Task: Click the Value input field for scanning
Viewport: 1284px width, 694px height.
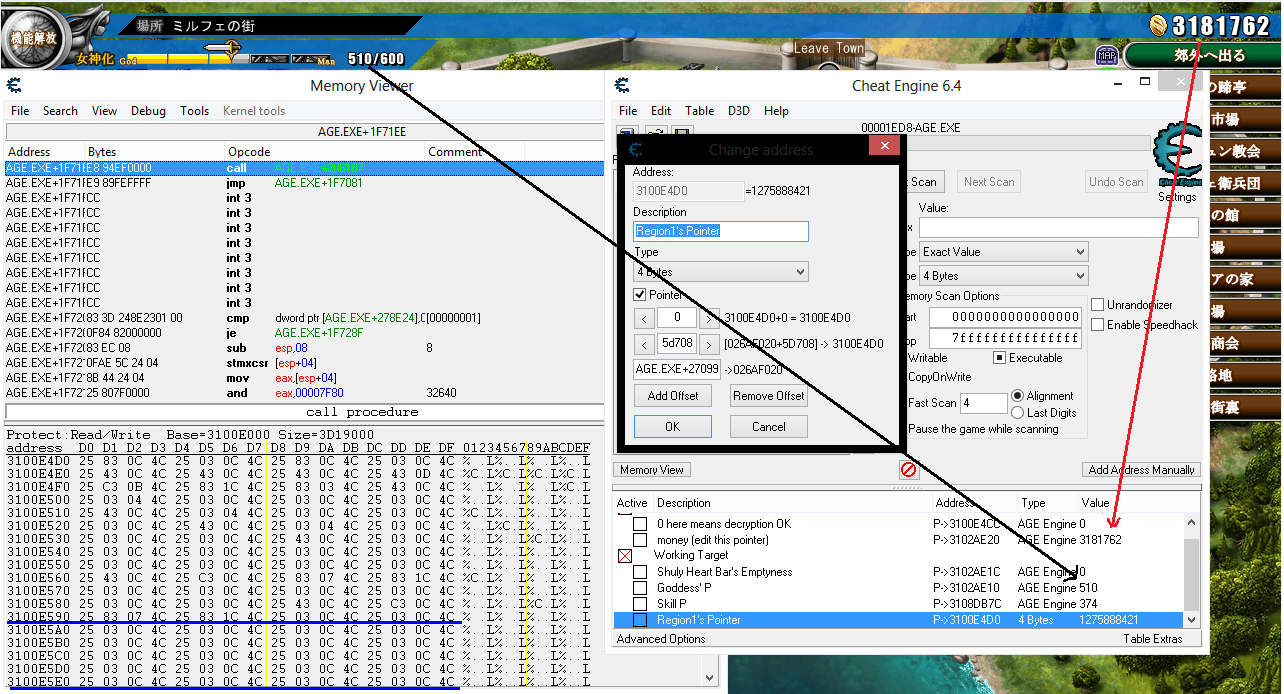Action: [x=1059, y=228]
